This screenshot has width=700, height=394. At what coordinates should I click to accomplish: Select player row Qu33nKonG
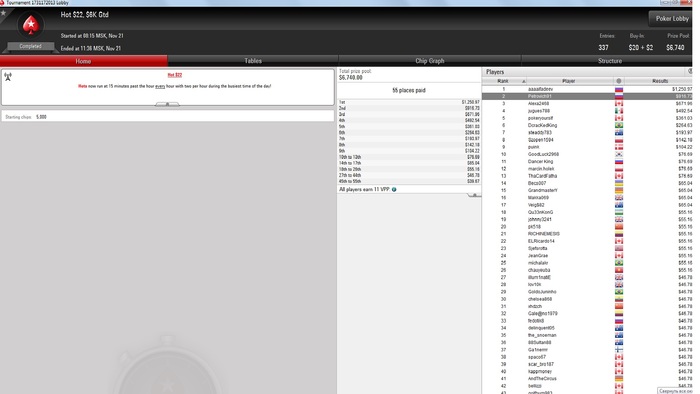point(587,212)
